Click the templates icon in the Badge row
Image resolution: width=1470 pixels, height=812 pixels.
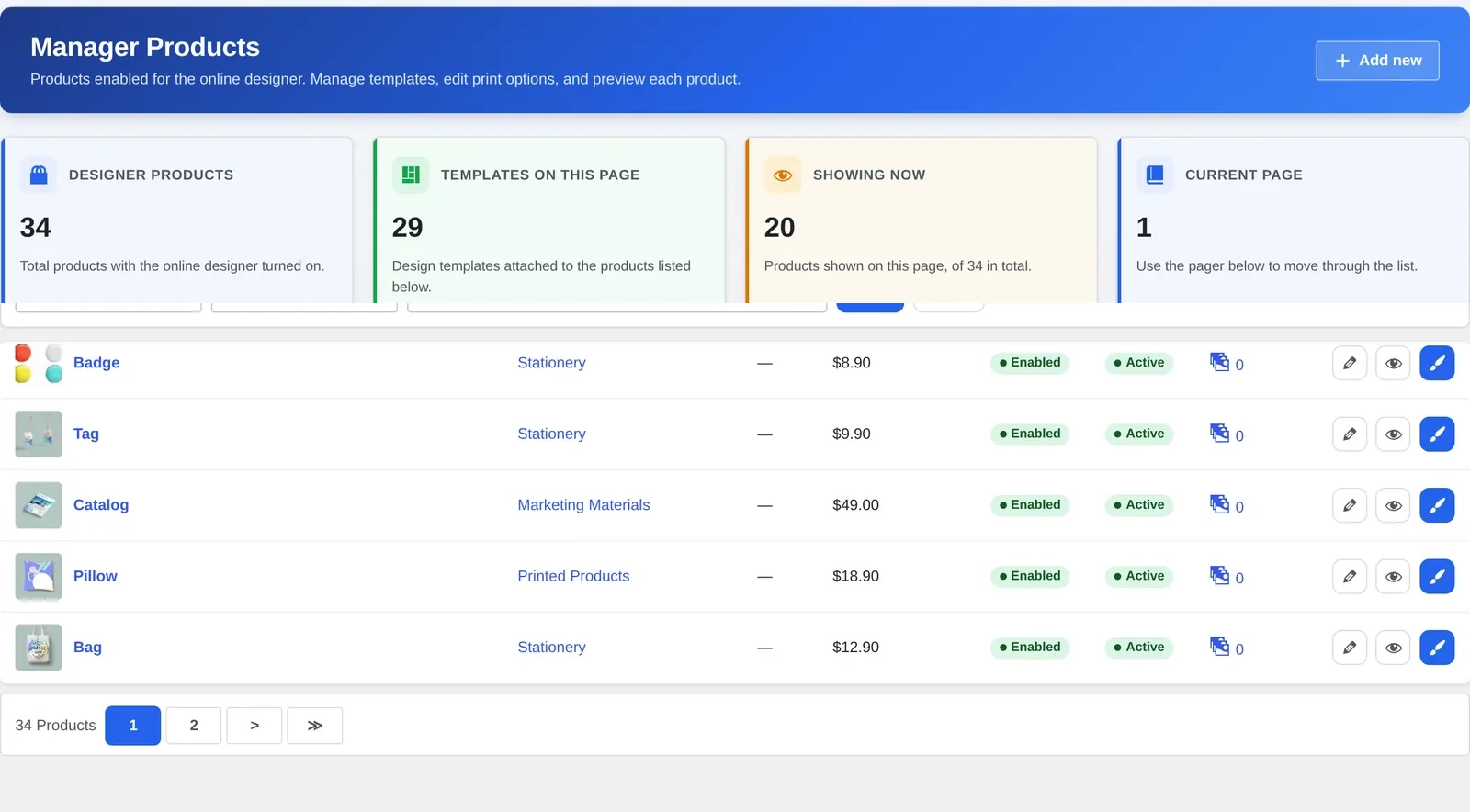pyautogui.click(x=1219, y=362)
